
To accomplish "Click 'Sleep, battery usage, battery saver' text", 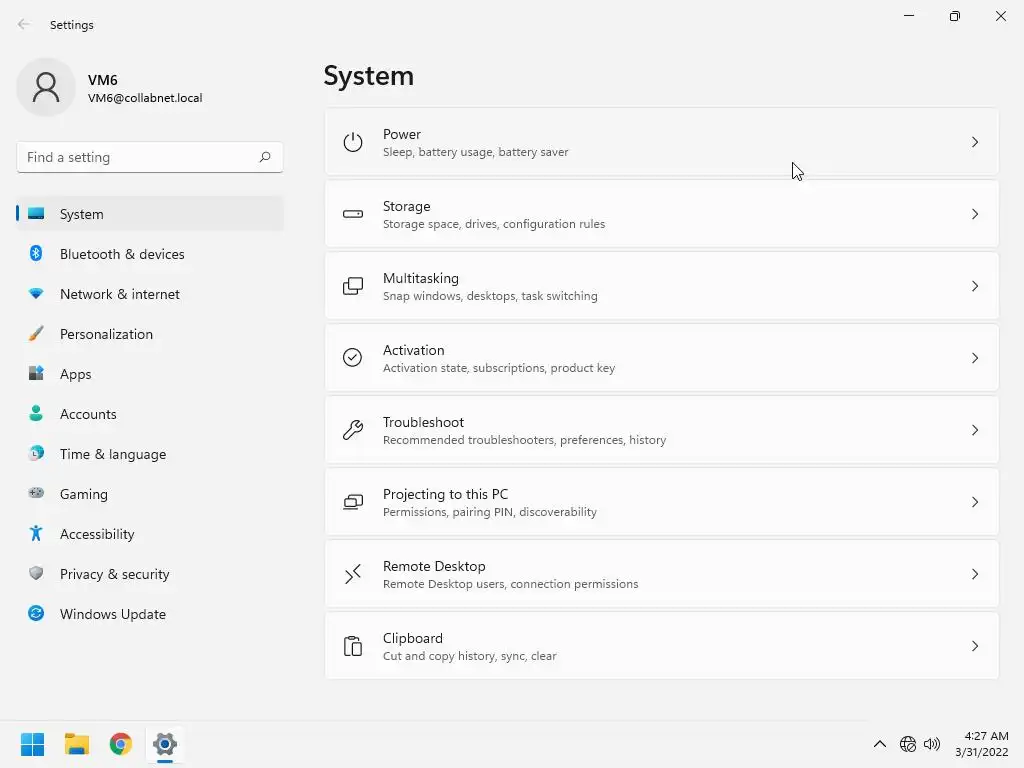I will [x=475, y=152].
